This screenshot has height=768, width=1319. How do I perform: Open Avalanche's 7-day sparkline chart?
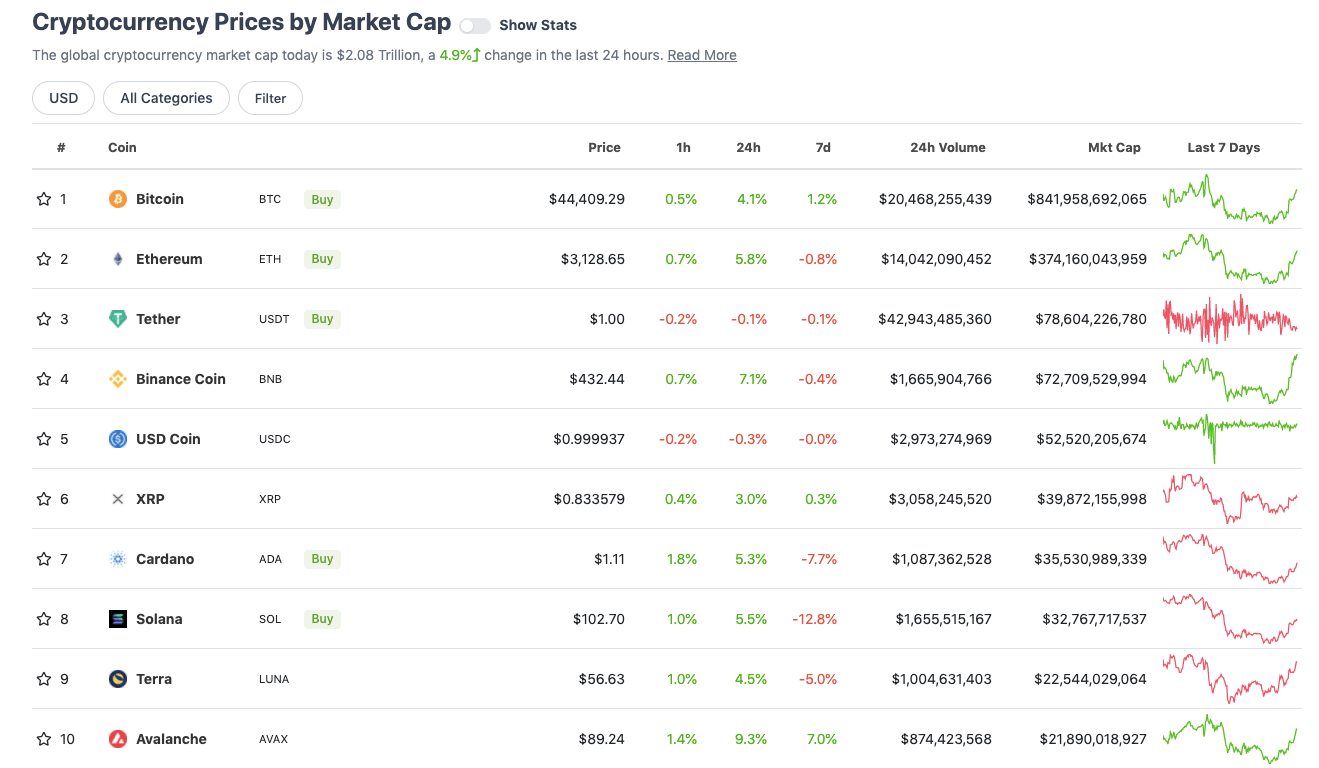coord(1230,739)
